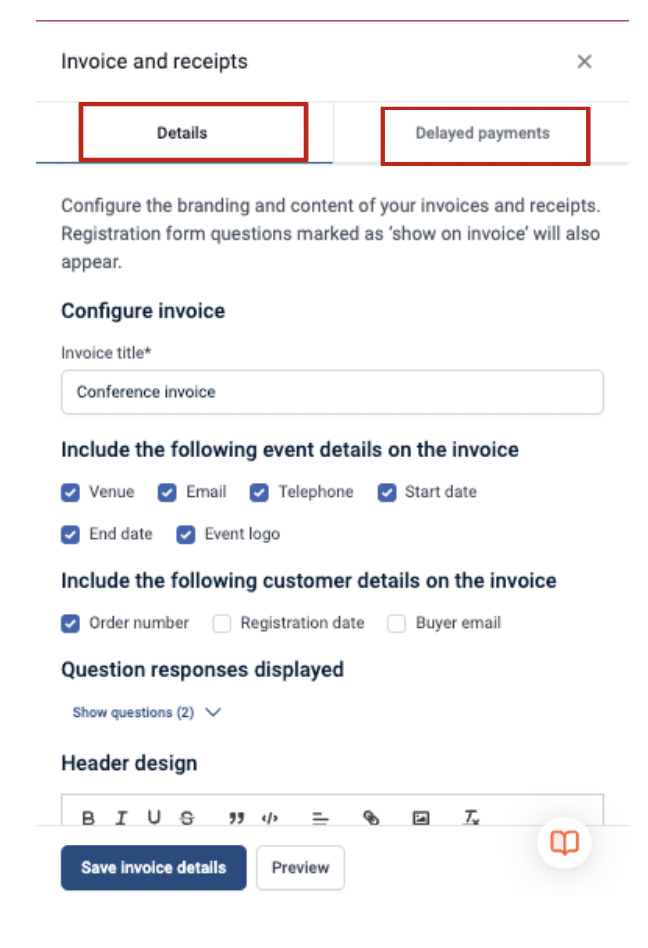Toggle bold formatting in header design editor
This screenshot has width=648, height=948.
87,817
